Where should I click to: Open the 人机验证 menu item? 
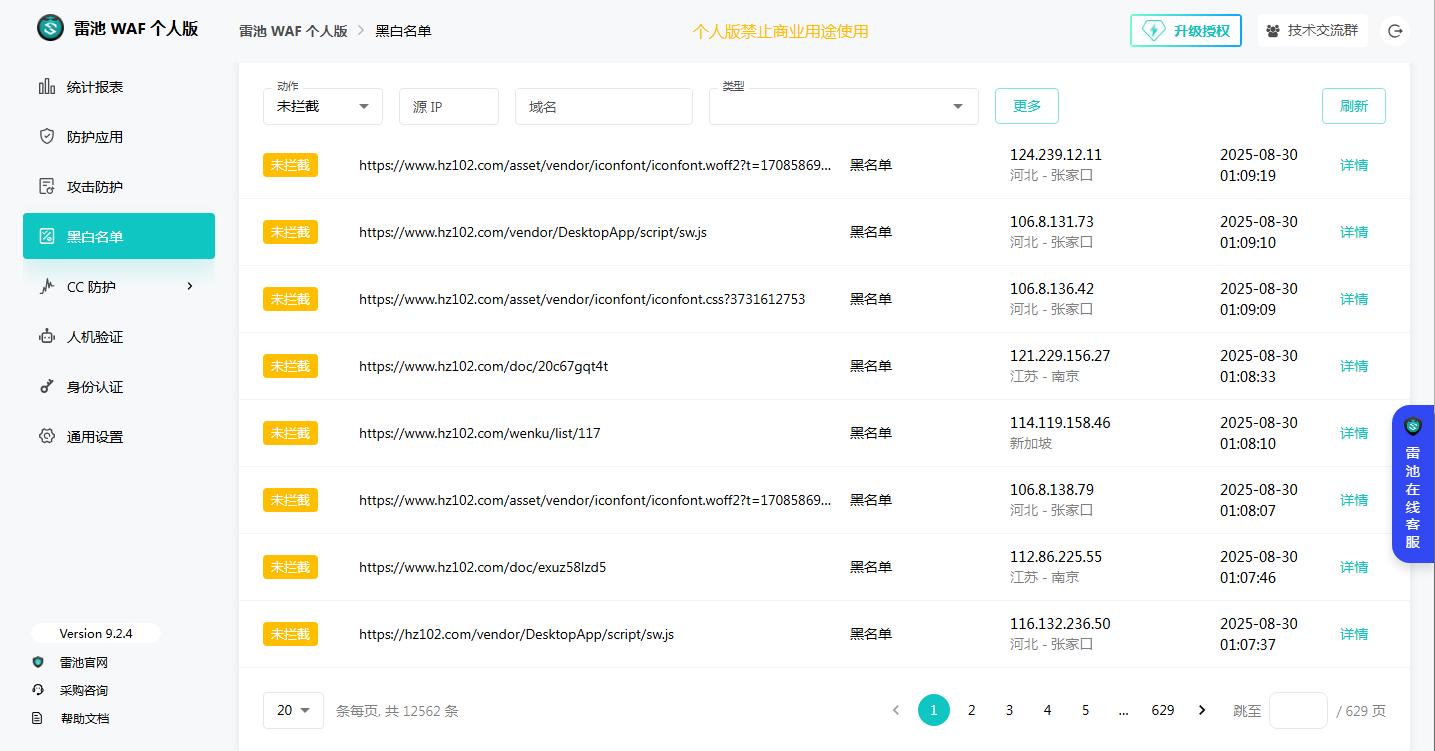click(119, 337)
